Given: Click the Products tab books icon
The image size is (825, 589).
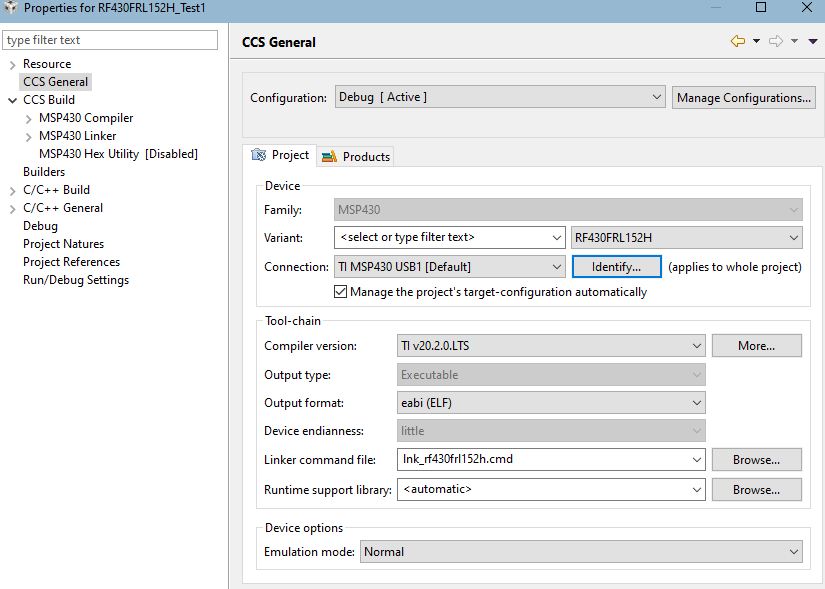Looking at the screenshot, I should tap(329, 156).
